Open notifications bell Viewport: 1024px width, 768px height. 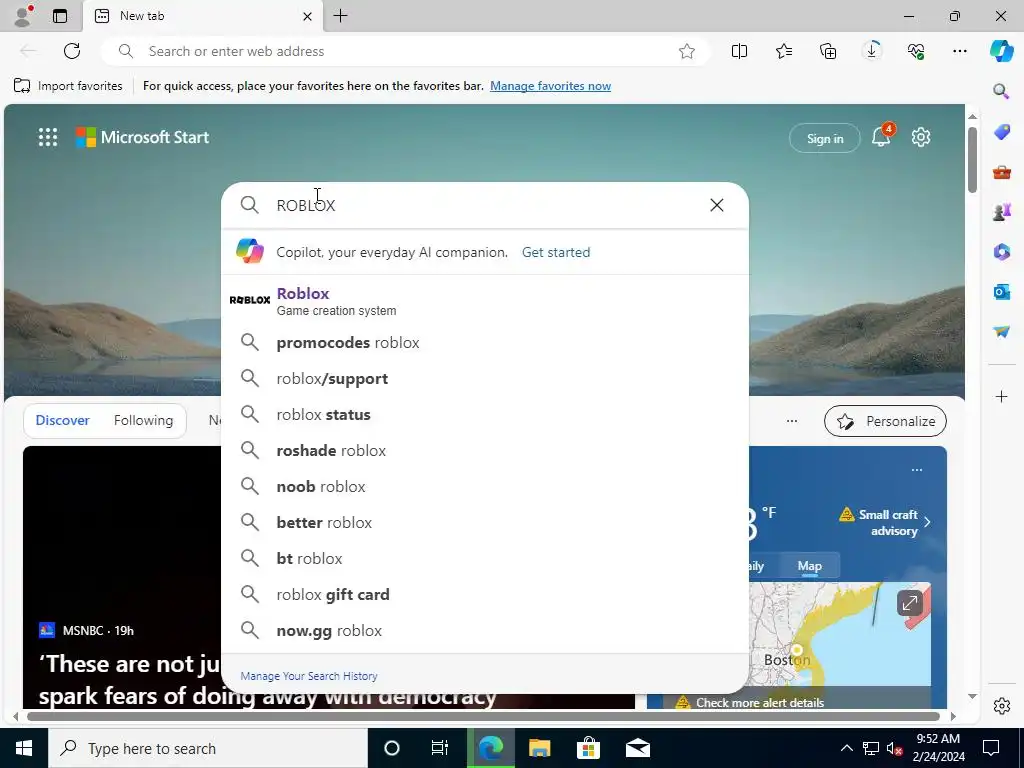pyautogui.click(x=881, y=136)
